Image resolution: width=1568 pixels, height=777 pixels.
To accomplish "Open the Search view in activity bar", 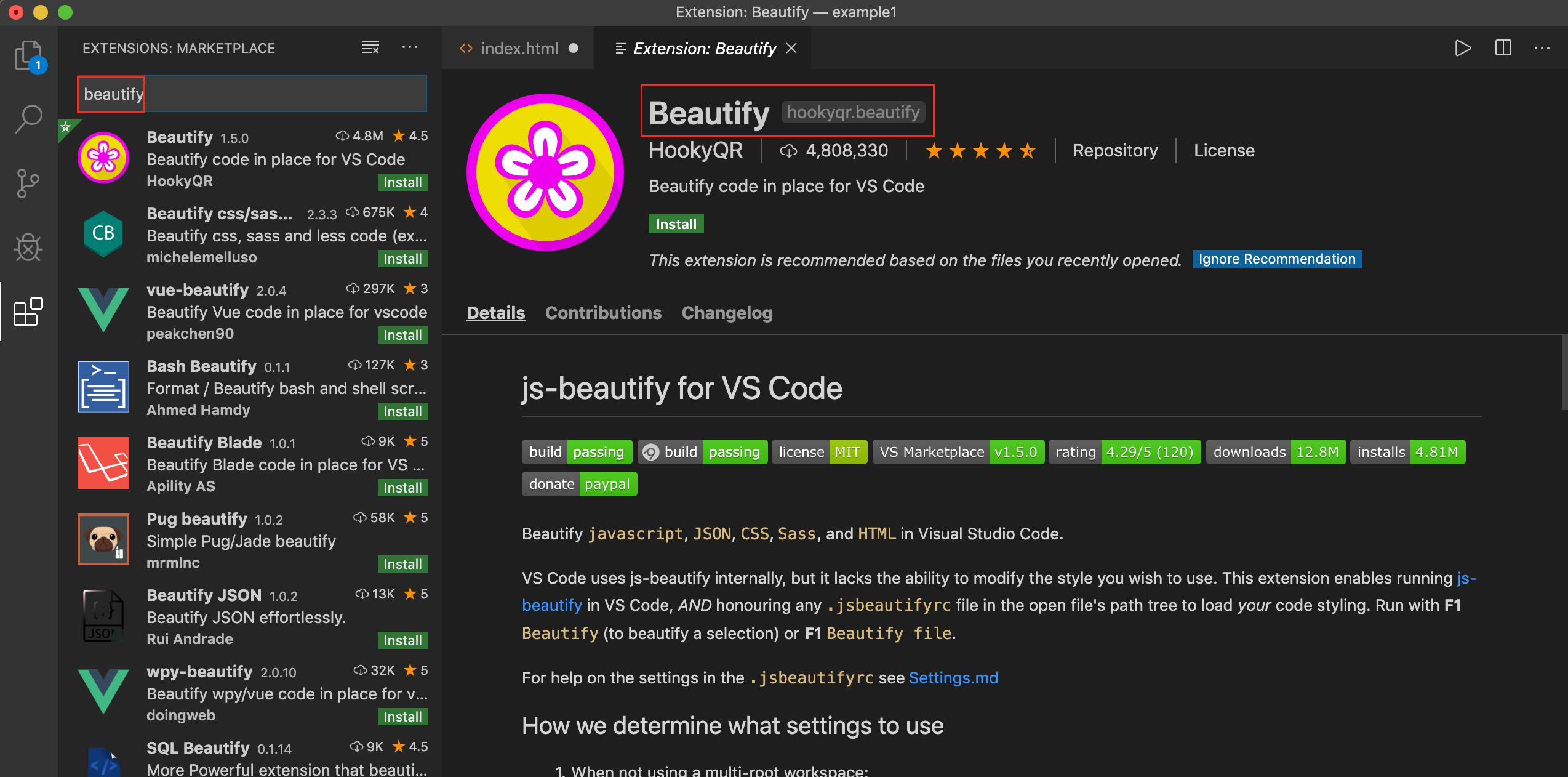I will click(28, 119).
